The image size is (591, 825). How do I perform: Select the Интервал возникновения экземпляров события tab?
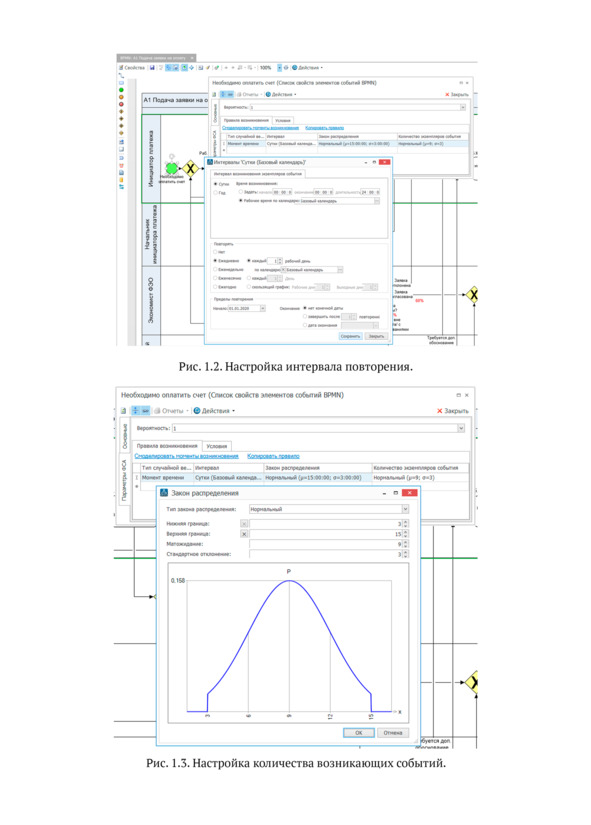257,174
